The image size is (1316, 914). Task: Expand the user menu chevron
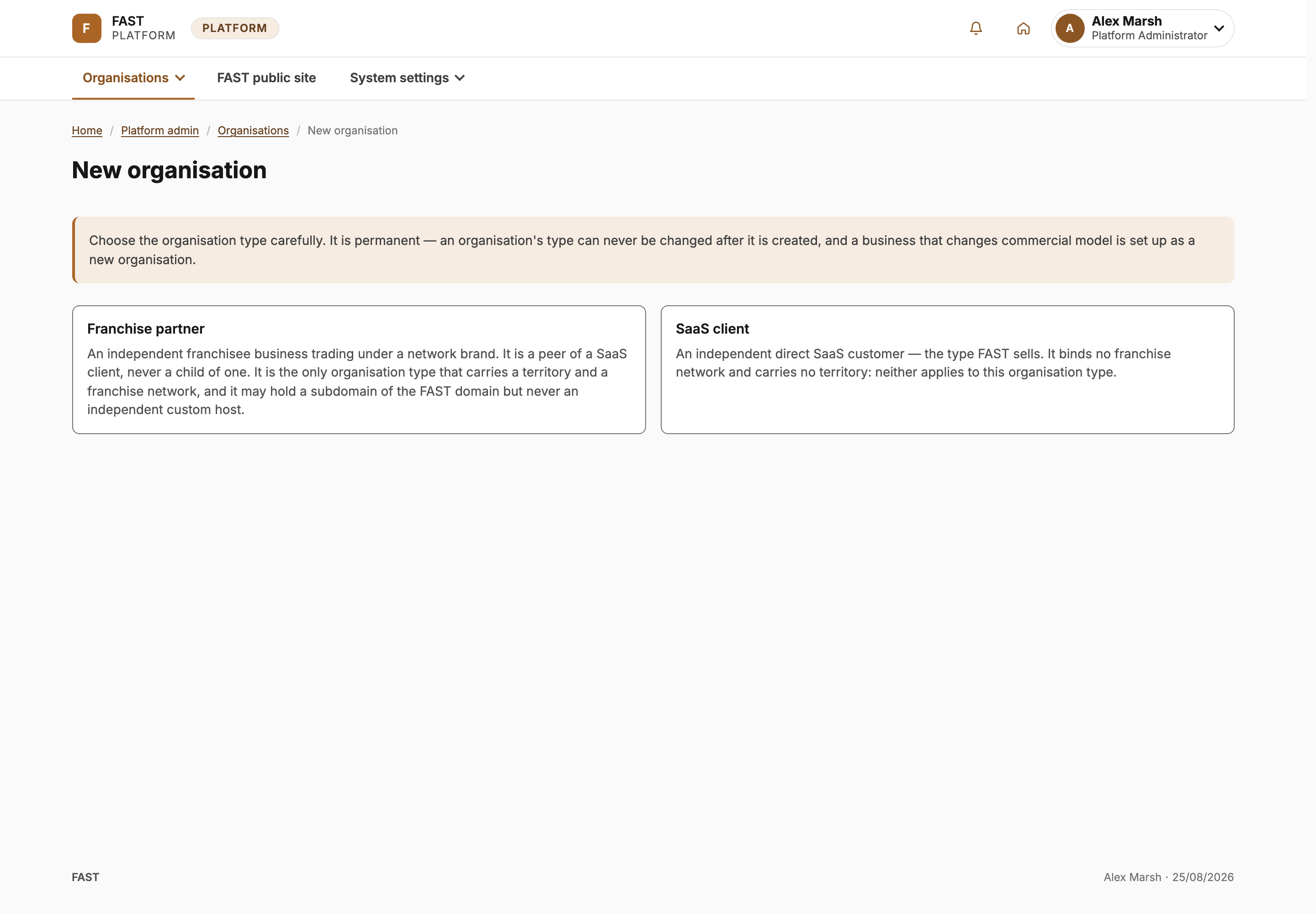1219,28
